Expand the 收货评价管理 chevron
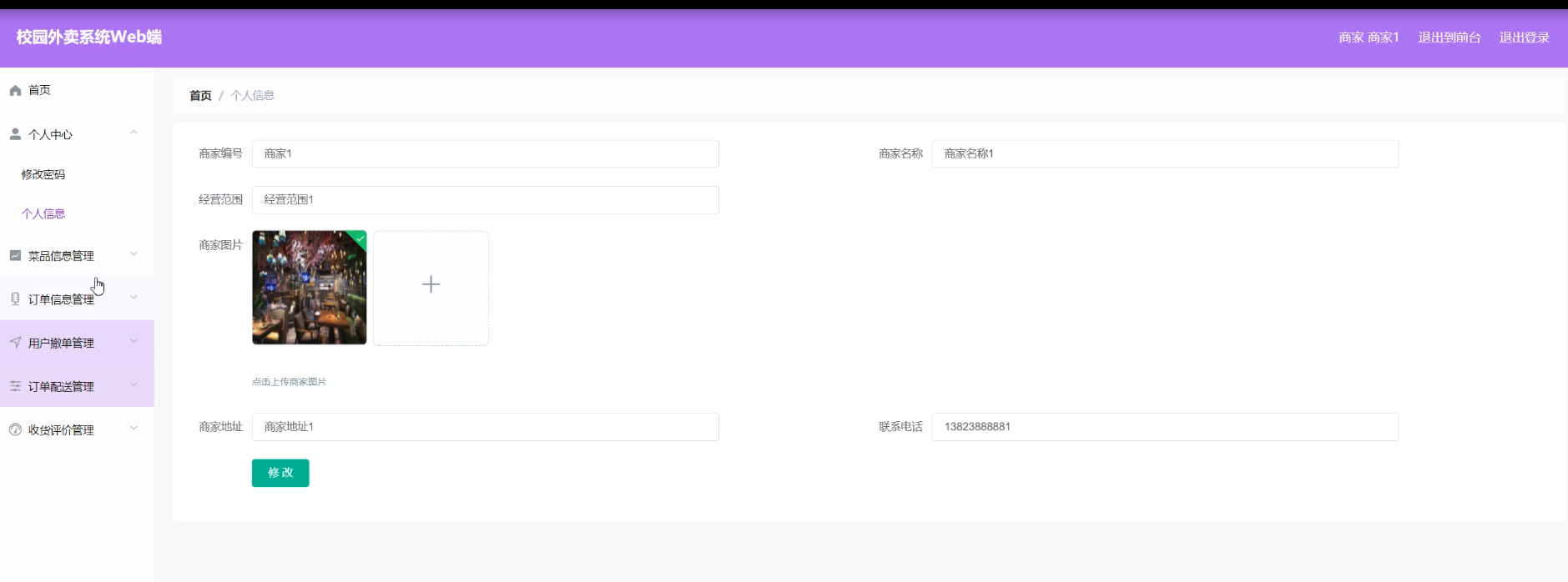Image resolution: width=1568 pixels, height=582 pixels. pyautogui.click(x=134, y=429)
